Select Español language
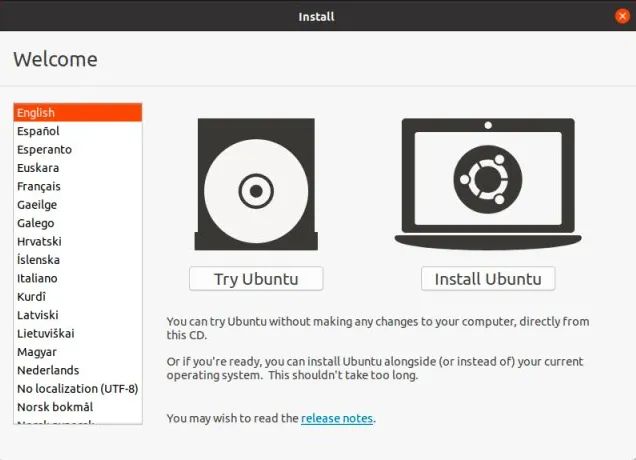 [78, 131]
